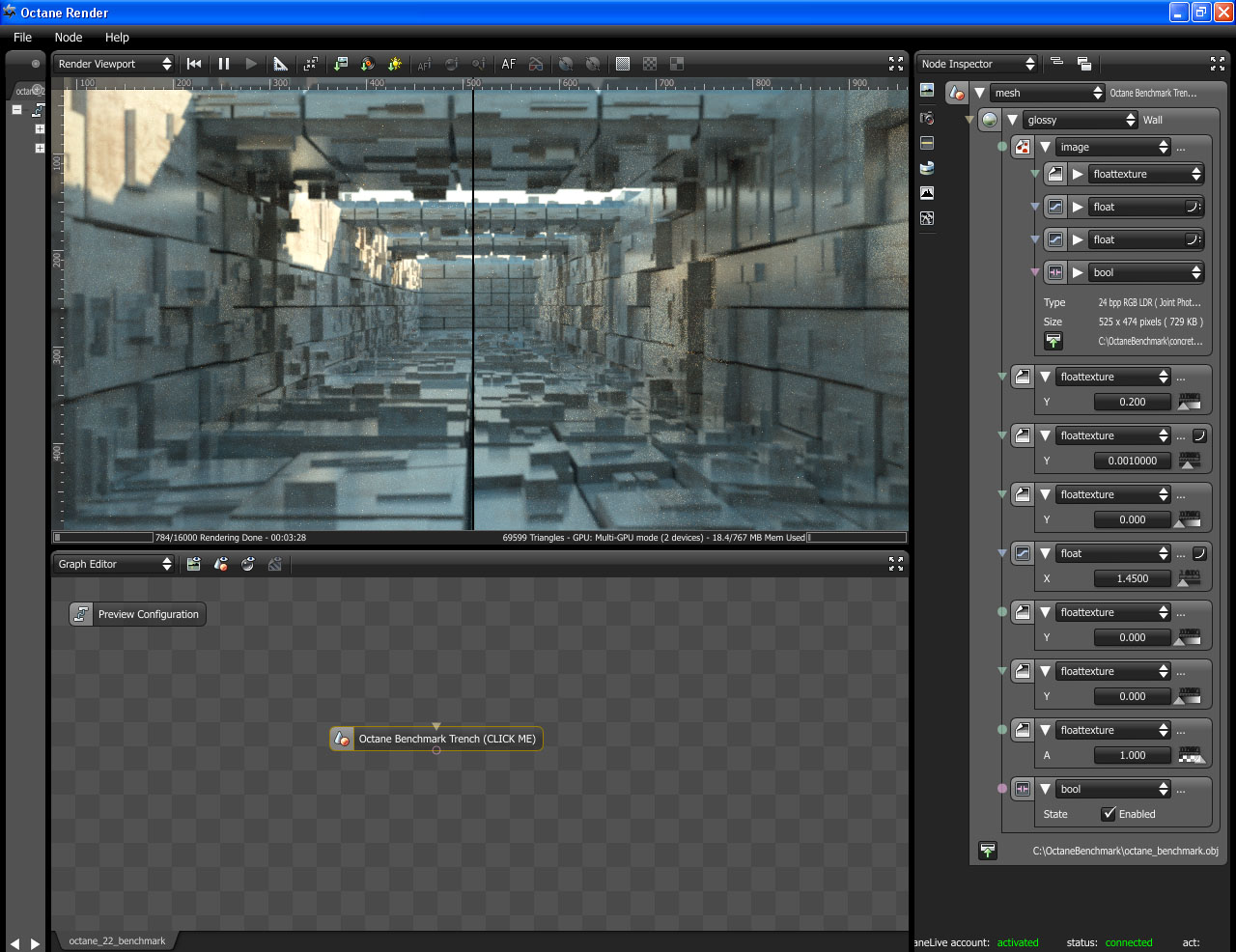Viewport: 1236px width, 952px height.
Task: Pause the render in the viewport toolbar
Action: point(224,64)
